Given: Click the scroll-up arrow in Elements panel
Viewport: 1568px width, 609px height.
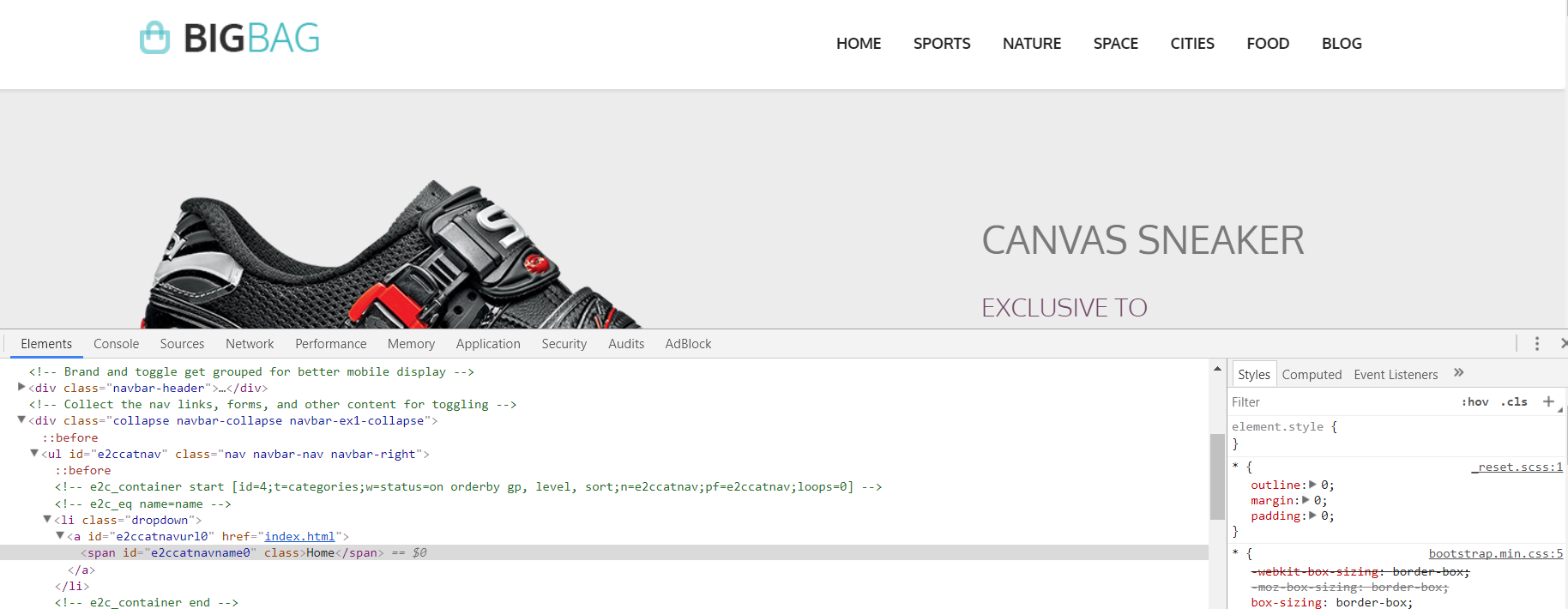Looking at the screenshot, I should 1217,369.
